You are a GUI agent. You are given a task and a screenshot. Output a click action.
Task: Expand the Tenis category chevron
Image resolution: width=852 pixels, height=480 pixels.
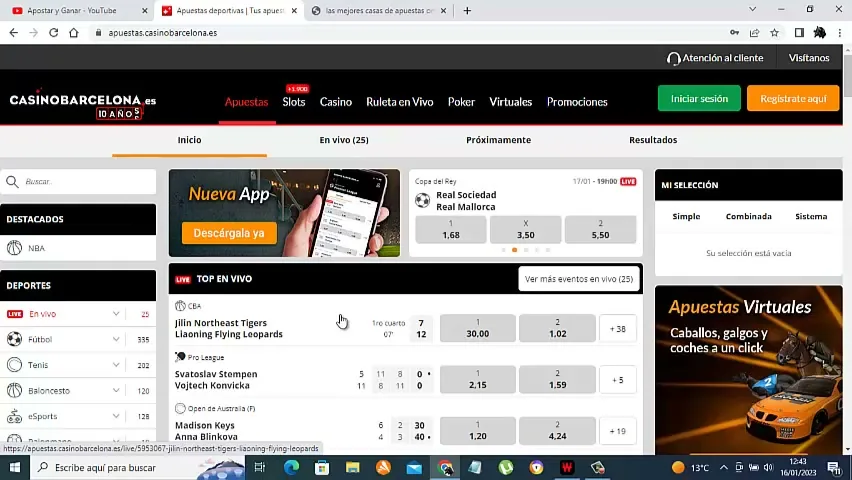click(116, 365)
